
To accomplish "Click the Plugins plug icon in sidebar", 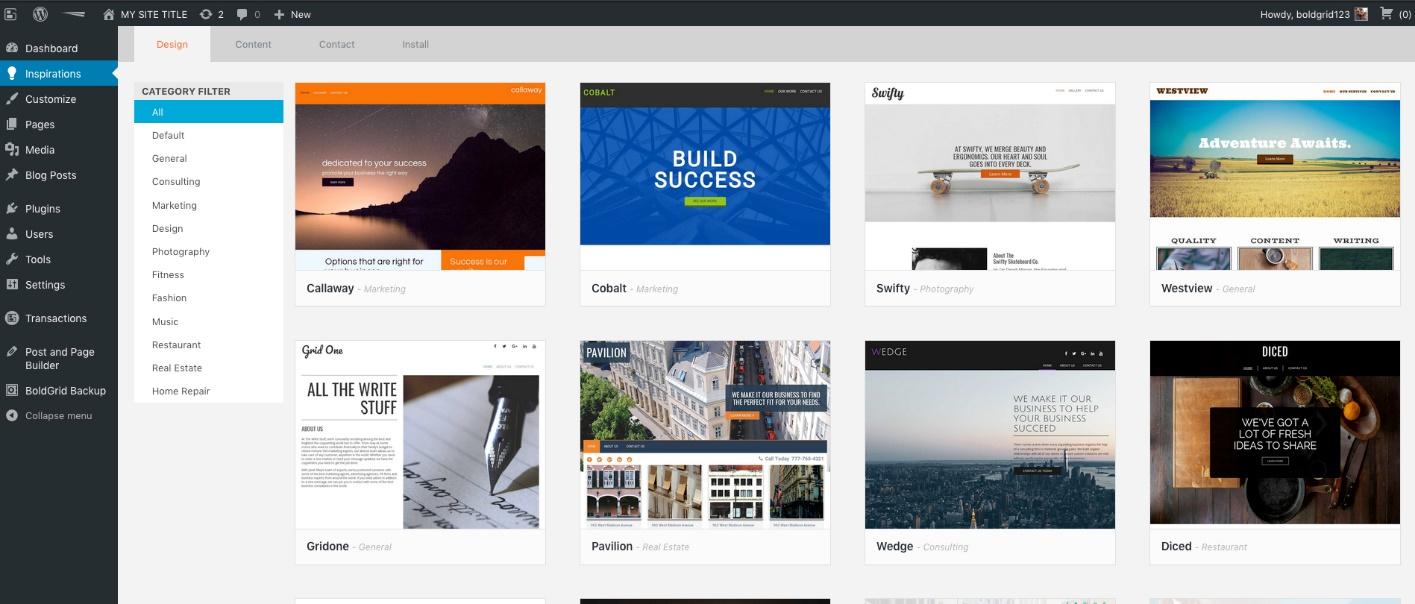I will [12, 208].
